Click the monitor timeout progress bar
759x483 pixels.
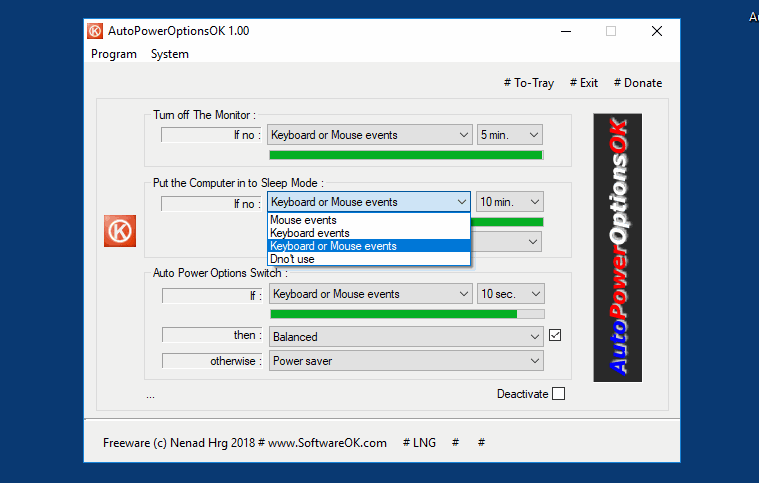406,155
